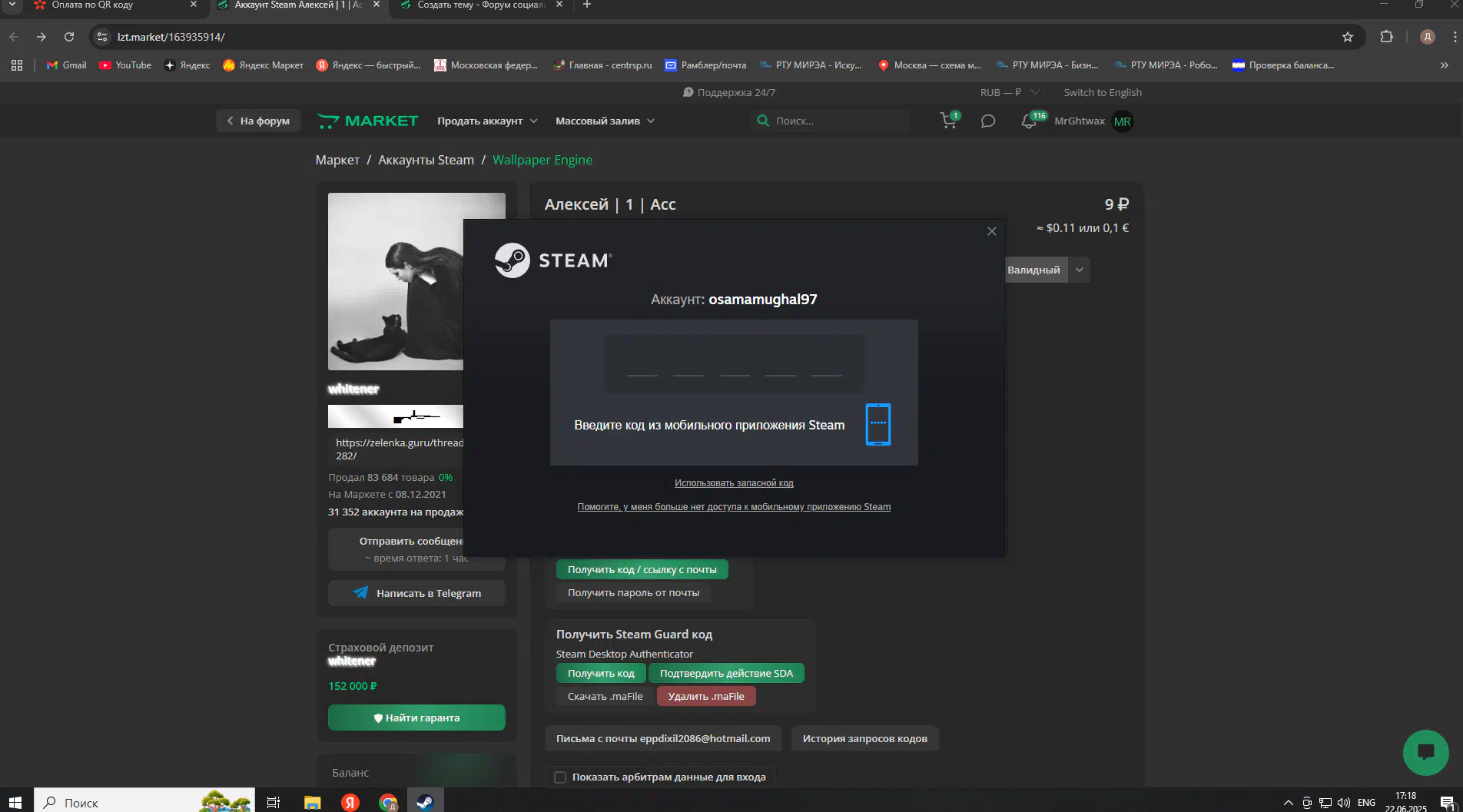Open the bookmarks apps grid icon
Viewport: 1463px width, 812px height.
coord(17,65)
